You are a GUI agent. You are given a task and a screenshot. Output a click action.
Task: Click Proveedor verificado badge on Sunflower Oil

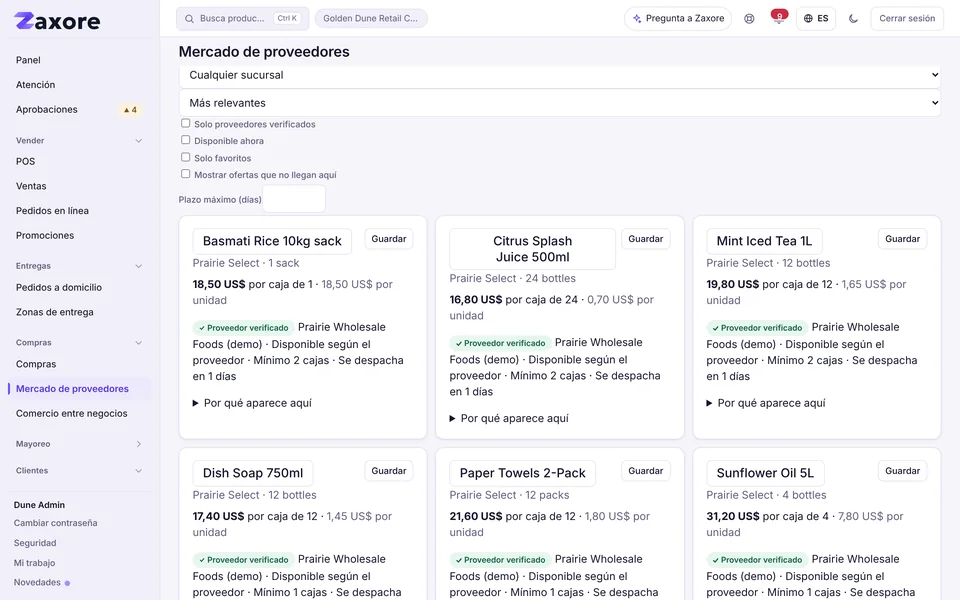point(757,560)
